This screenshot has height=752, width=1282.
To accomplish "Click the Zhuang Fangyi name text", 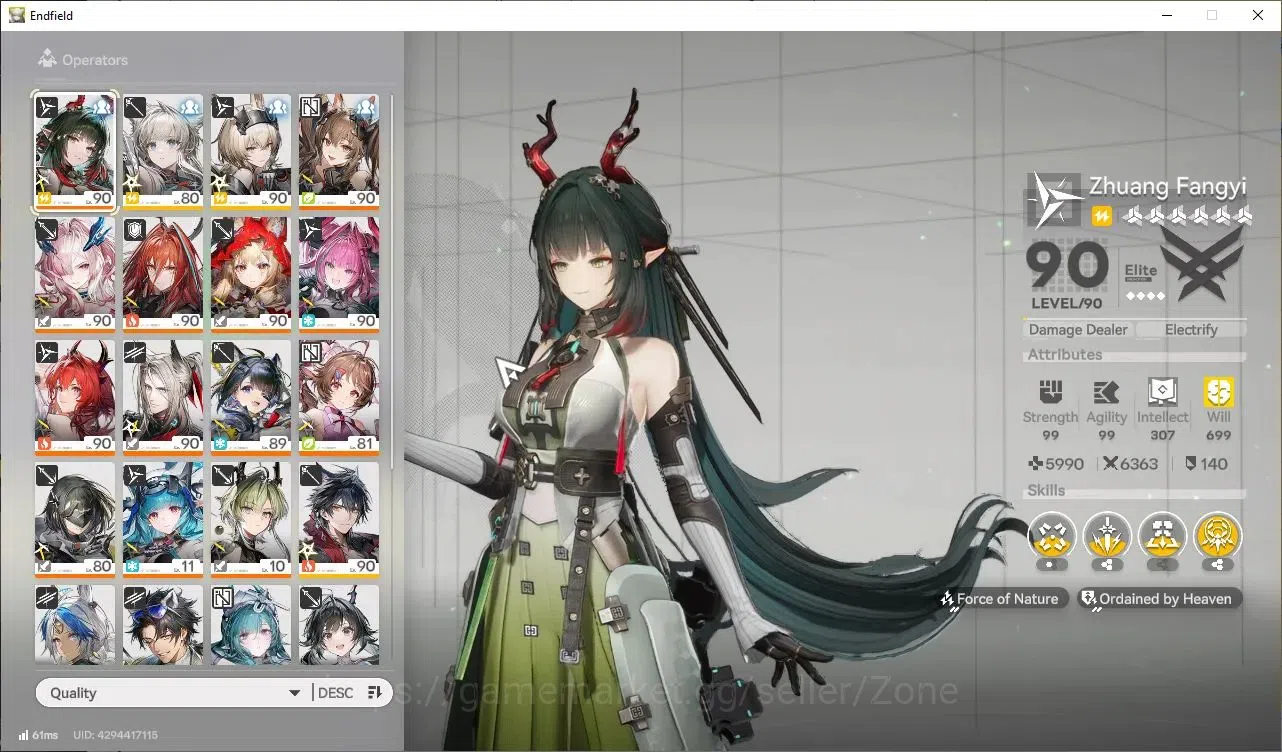I will [1168, 186].
